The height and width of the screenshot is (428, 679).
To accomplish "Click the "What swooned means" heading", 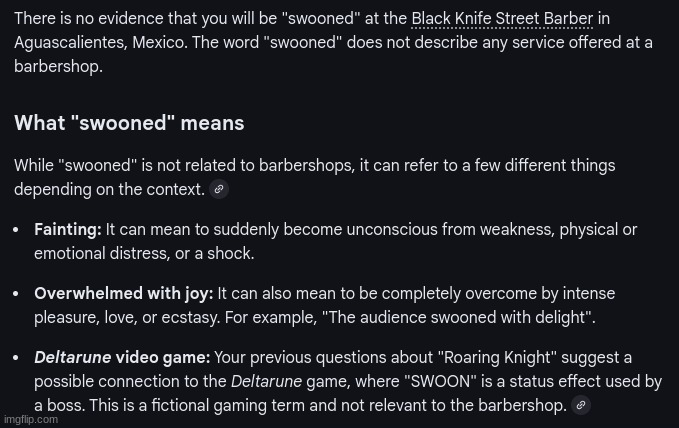I will point(129,123).
